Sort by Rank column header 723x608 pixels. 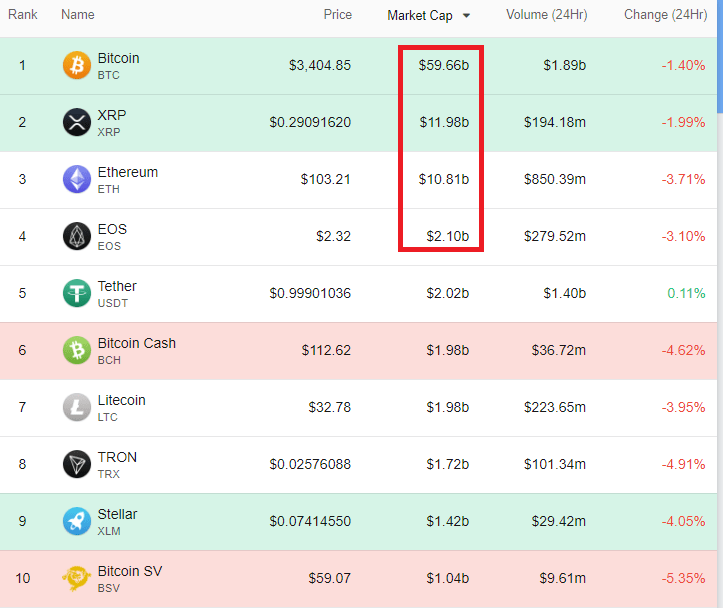(x=23, y=15)
